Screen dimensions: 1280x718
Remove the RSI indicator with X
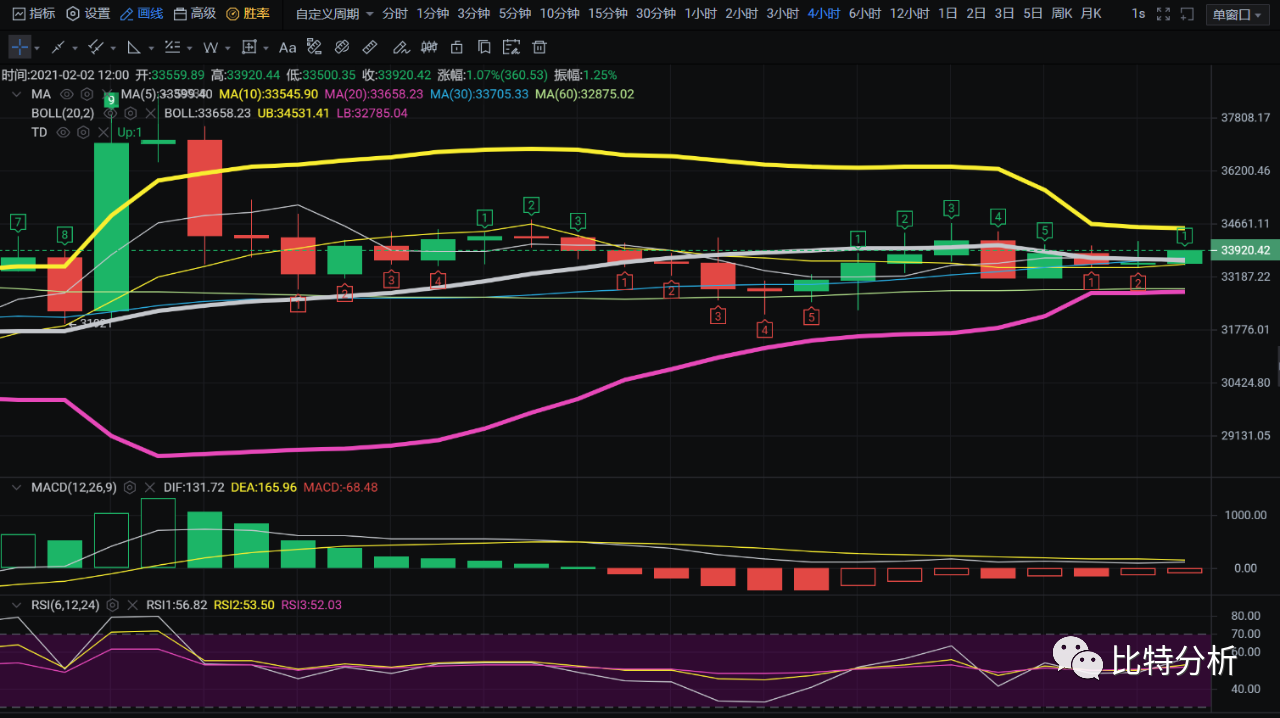[132, 605]
